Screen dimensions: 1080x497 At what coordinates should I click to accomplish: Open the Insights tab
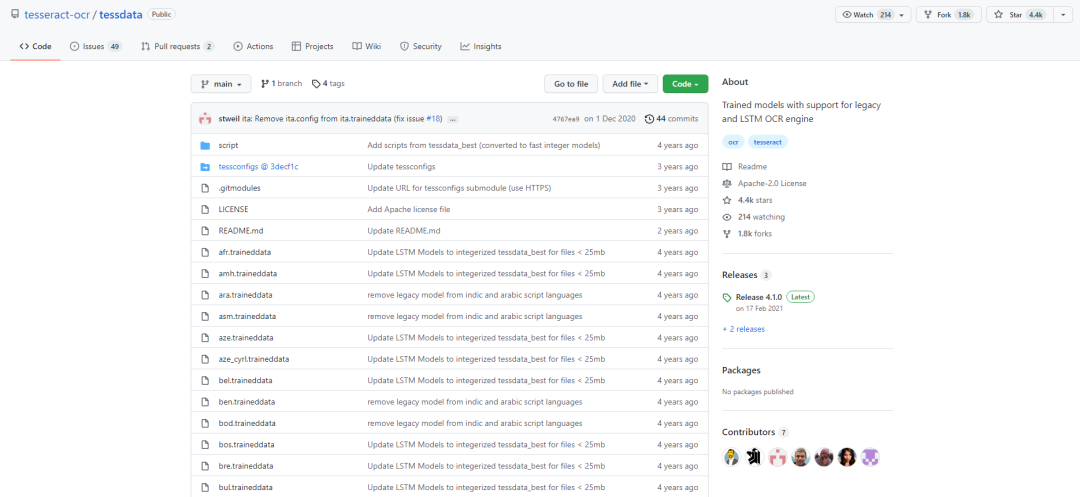[x=481, y=46]
